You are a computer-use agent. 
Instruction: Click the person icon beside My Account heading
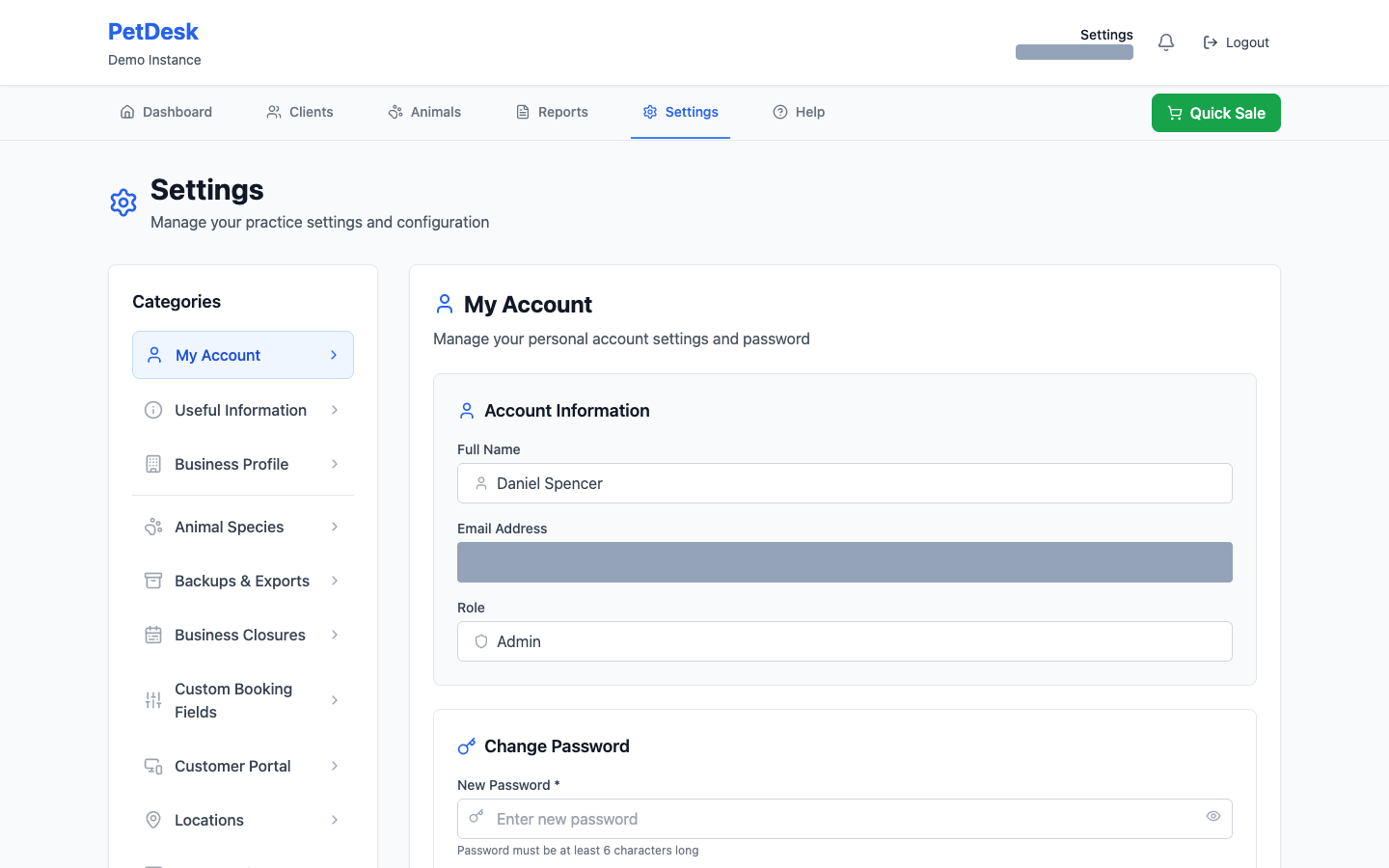(x=445, y=304)
